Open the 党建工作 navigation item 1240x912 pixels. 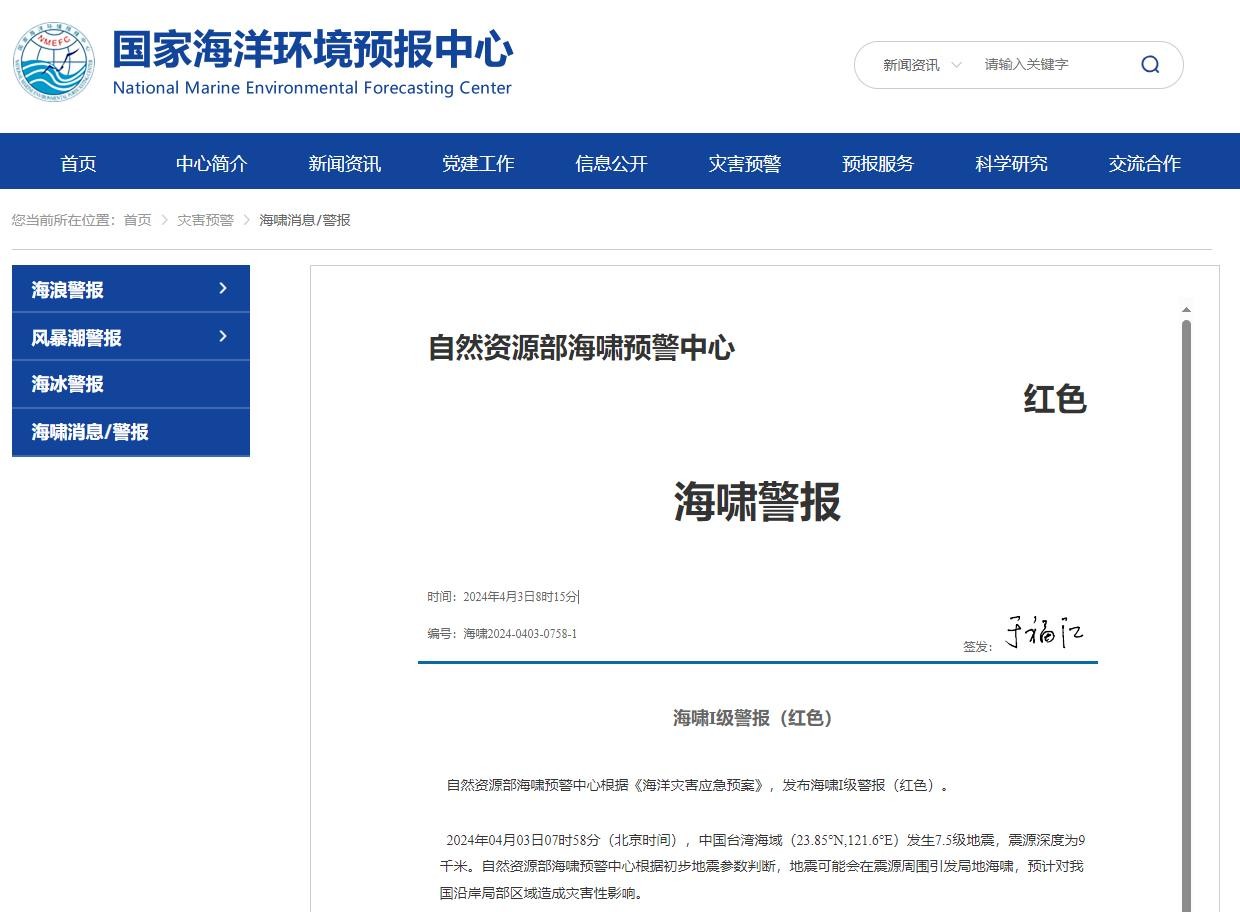point(478,164)
